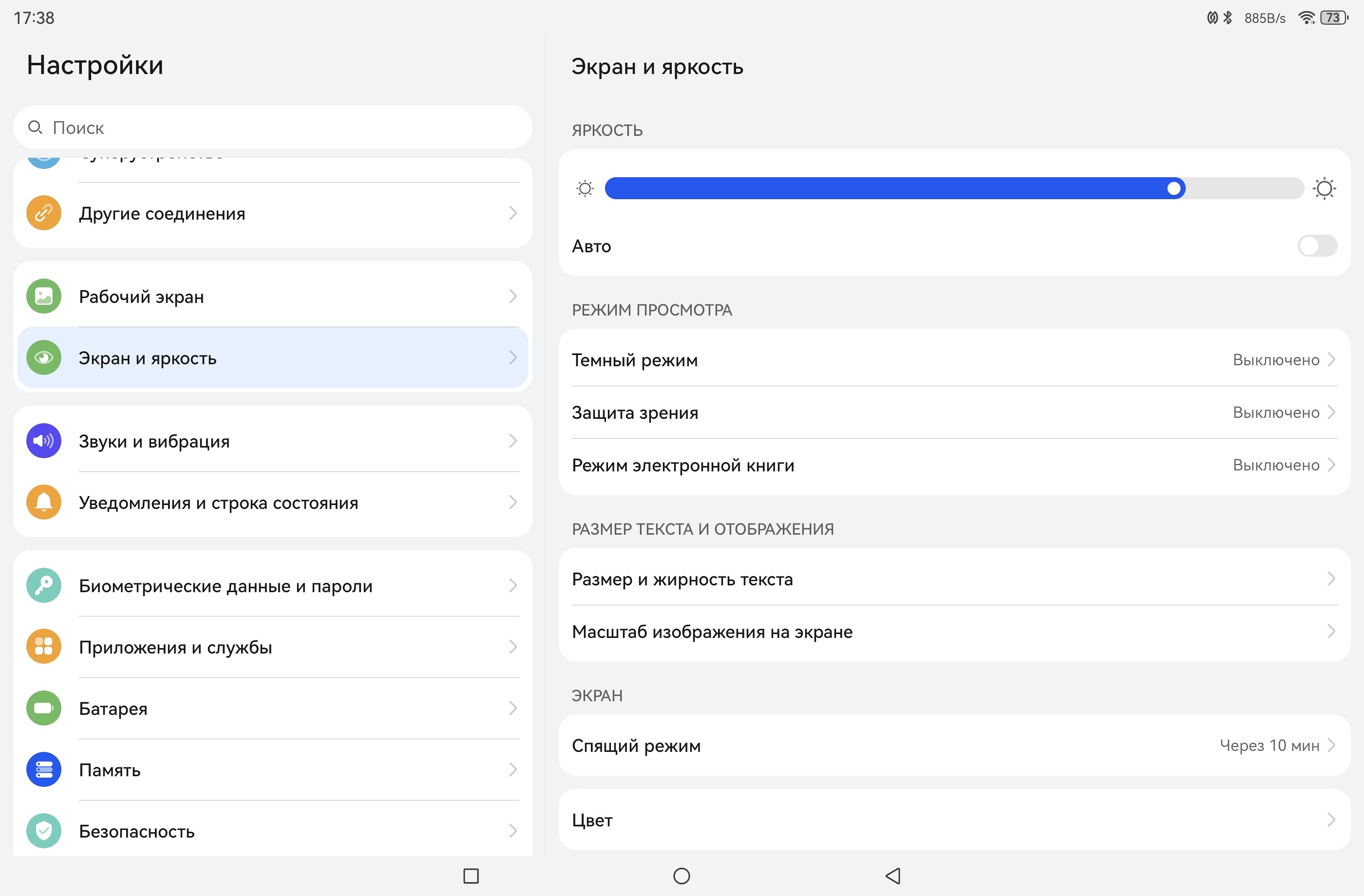This screenshot has height=896, width=1364.
Task: Tap the green Батарея battery icon
Action: coord(43,708)
